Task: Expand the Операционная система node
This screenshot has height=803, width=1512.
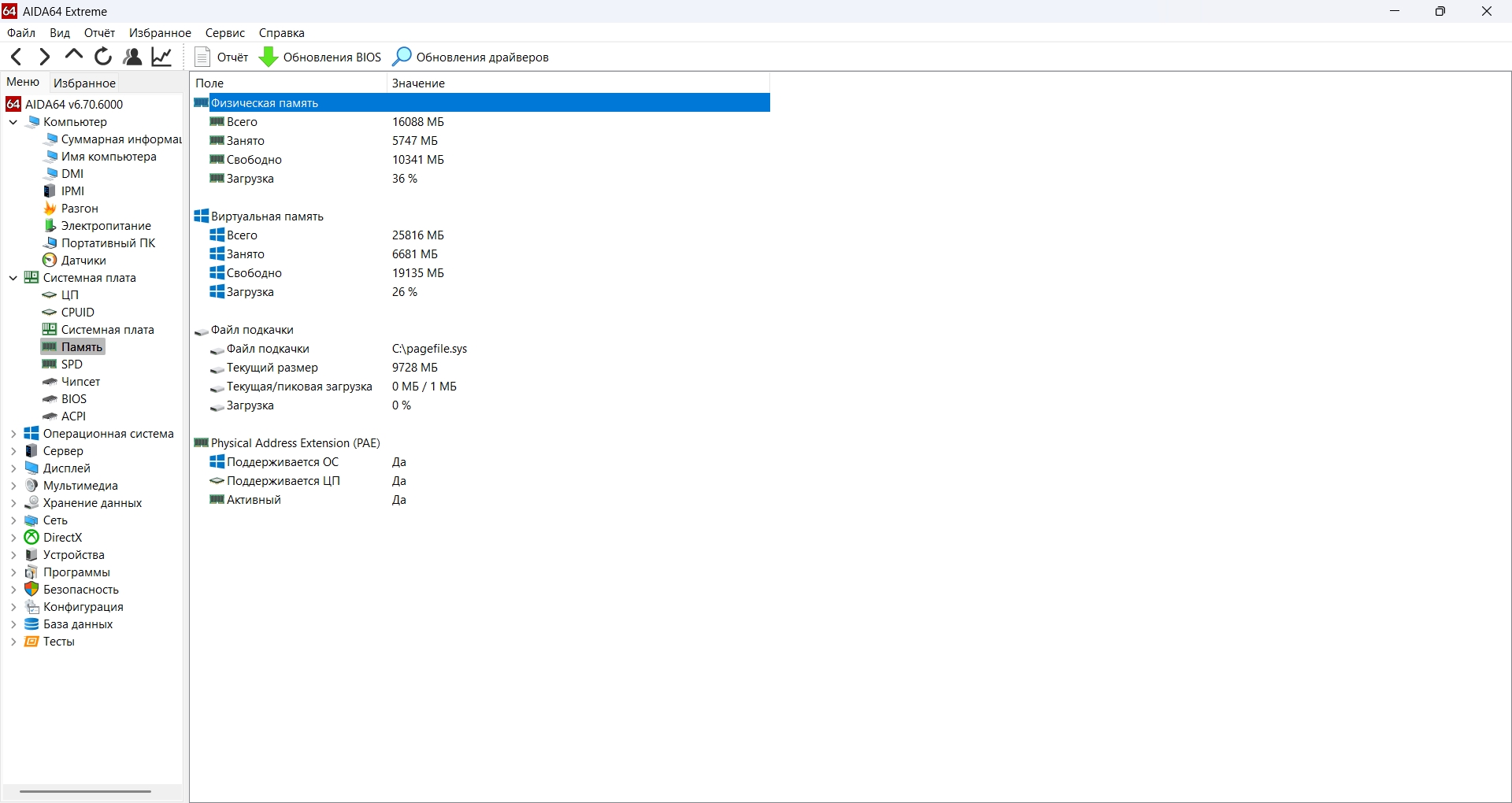Action: (x=13, y=434)
